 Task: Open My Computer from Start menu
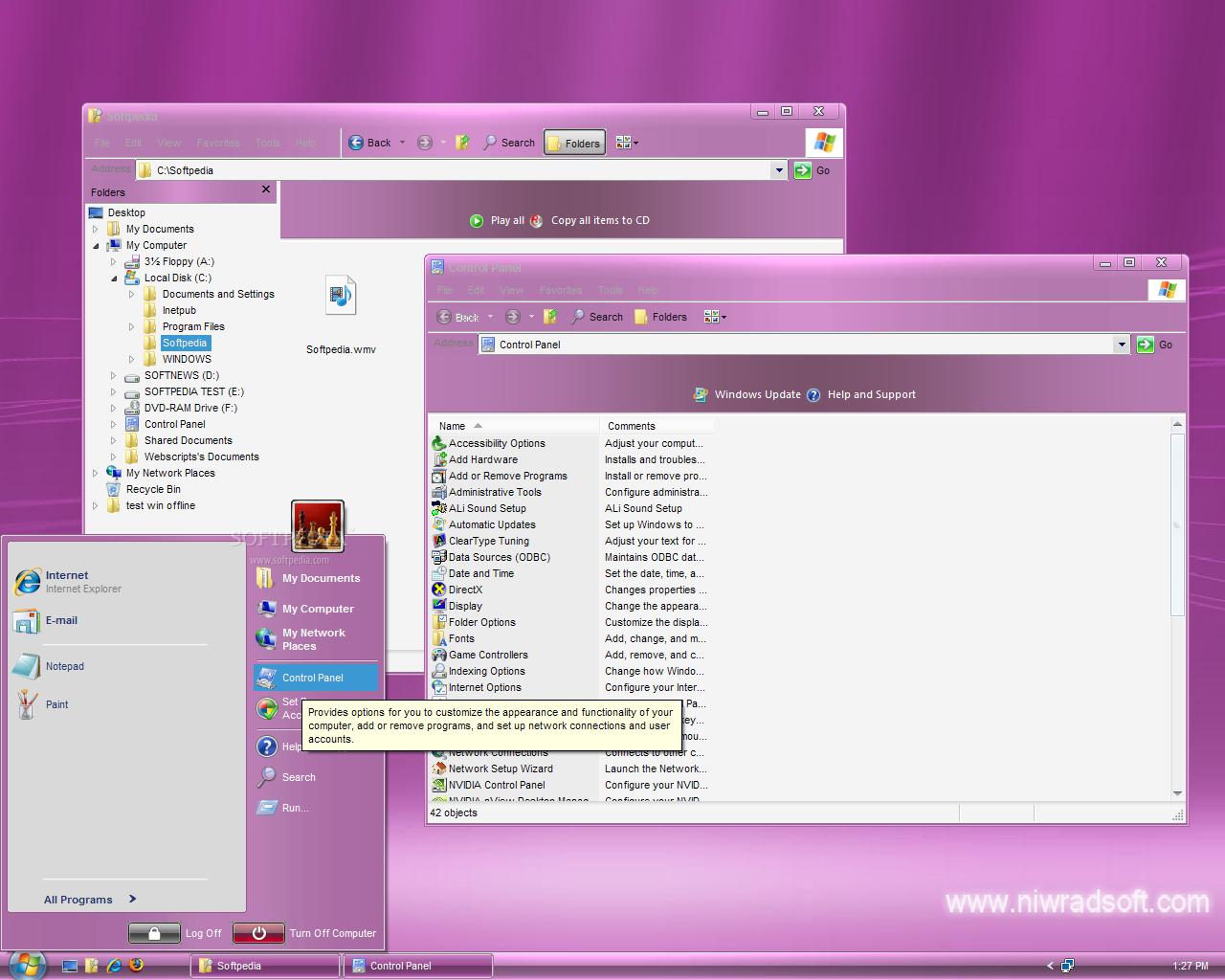pyautogui.click(x=306, y=609)
